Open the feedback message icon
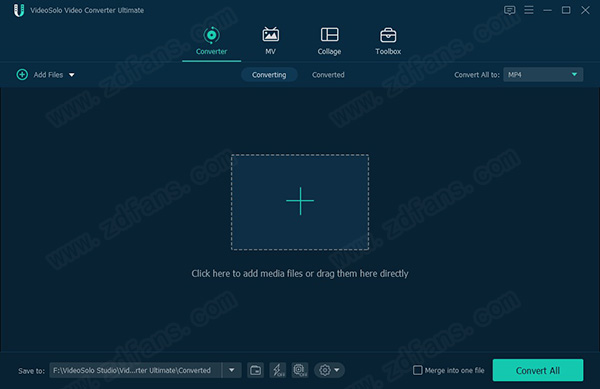 coord(509,10)
